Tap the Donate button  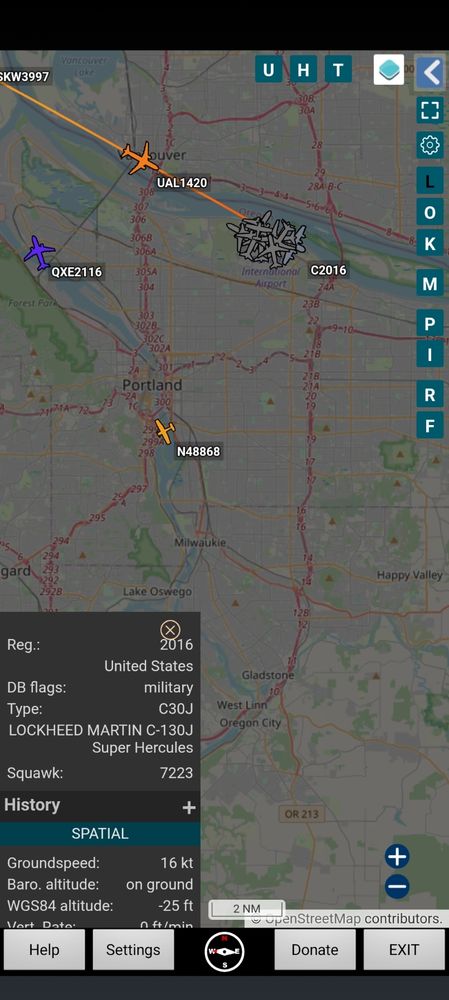[x=315, y=950]
